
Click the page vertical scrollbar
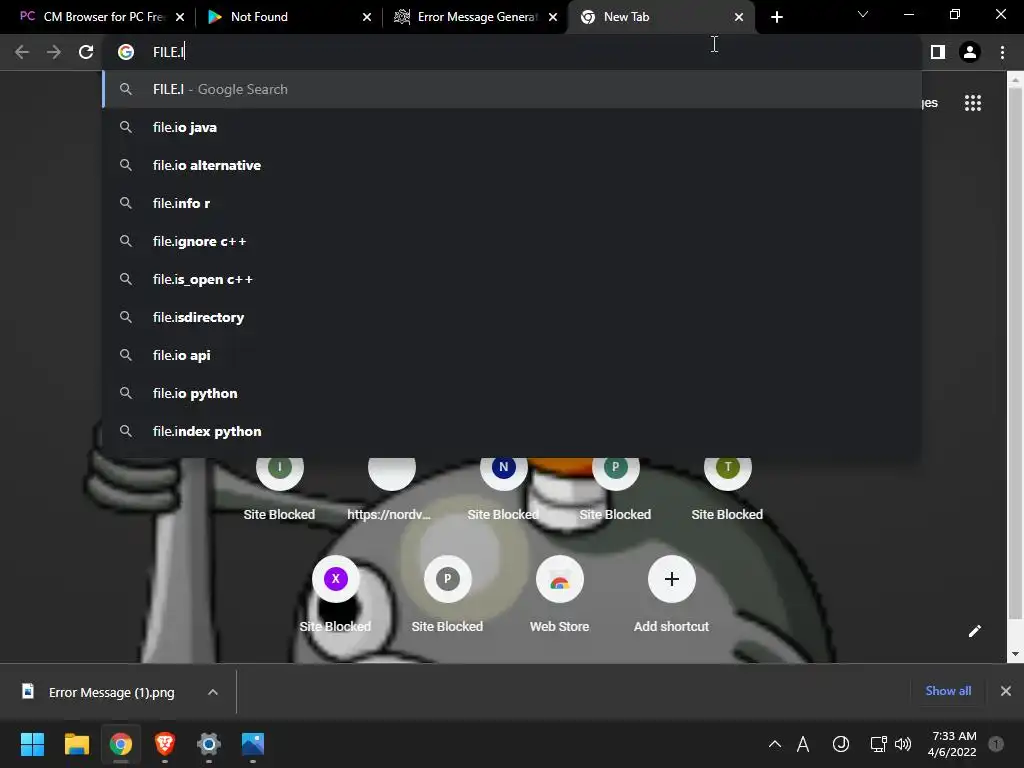[x=1015, y=353]
